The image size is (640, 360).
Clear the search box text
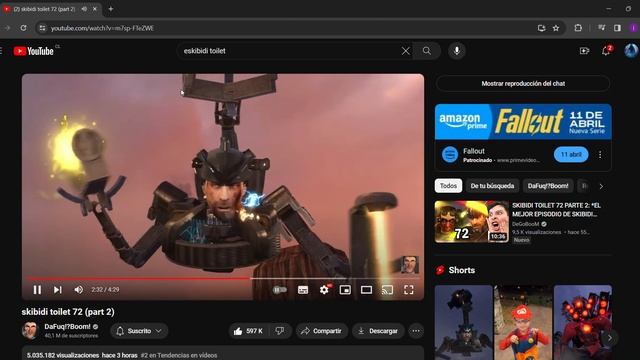coord(405,51)
